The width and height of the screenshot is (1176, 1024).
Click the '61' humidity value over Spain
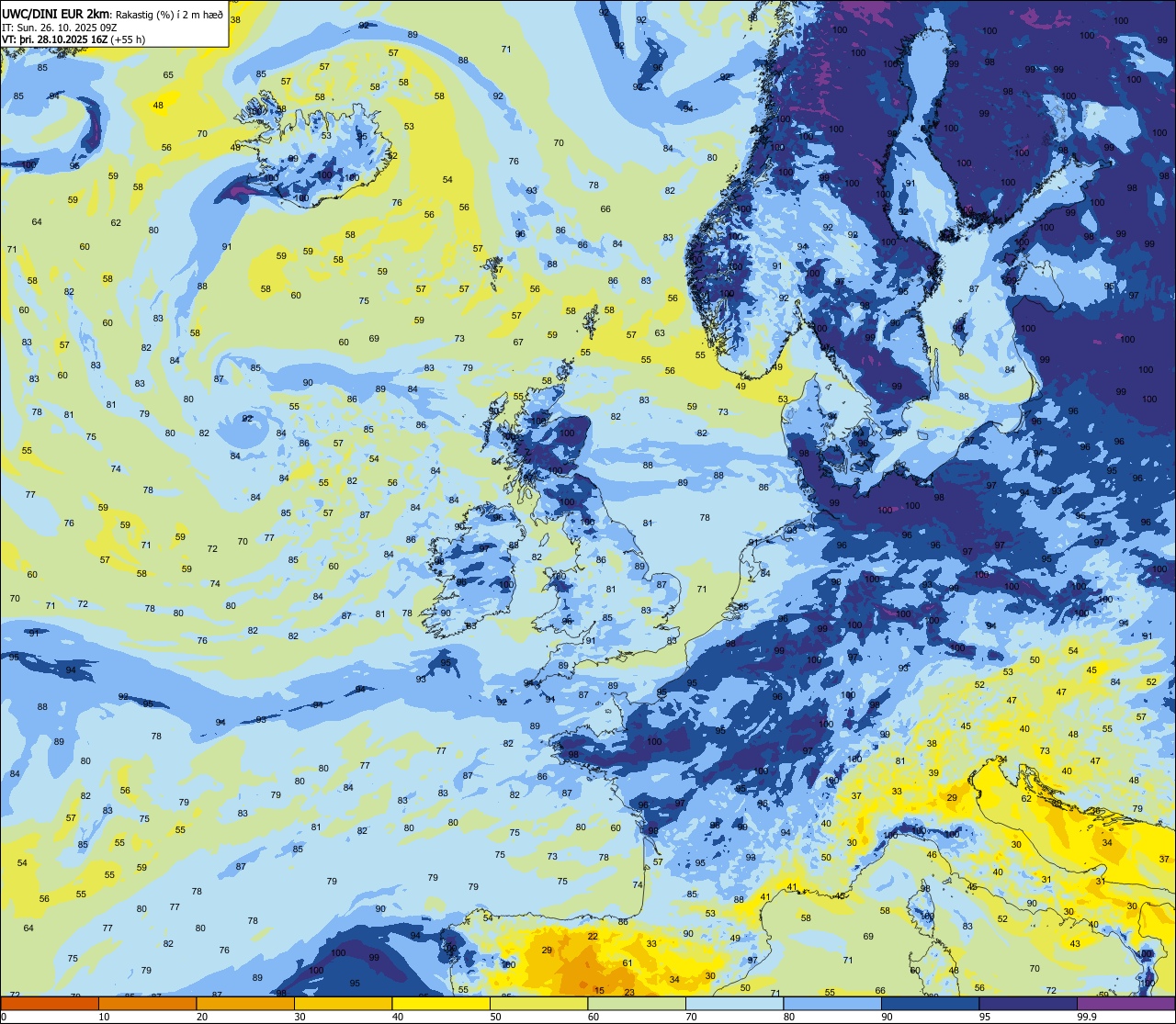[628, 962]
